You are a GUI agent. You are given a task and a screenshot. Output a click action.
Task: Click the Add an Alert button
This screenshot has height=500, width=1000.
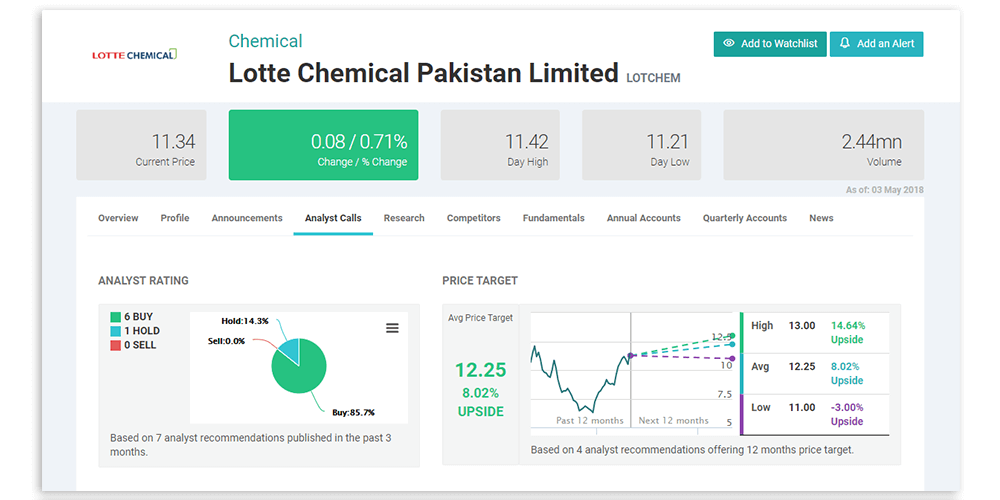pyautogui.click(x=876, y=44)
